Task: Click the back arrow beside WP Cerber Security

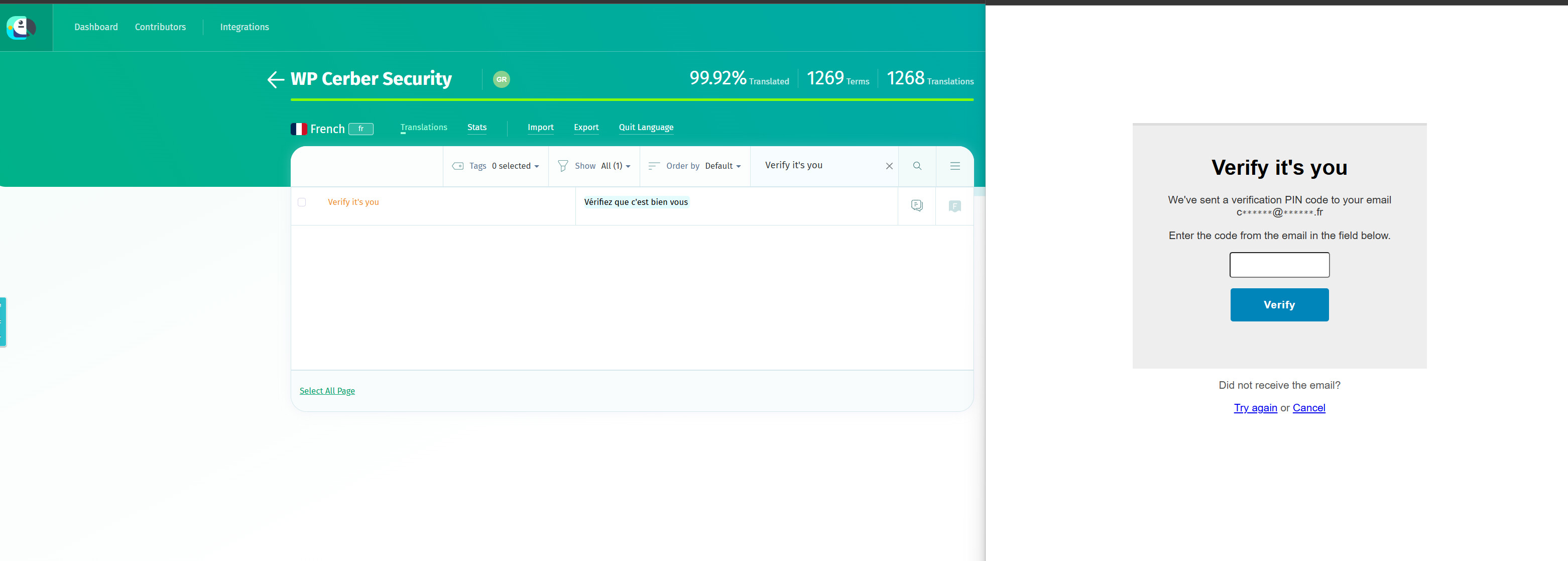Action: (275, 80)
